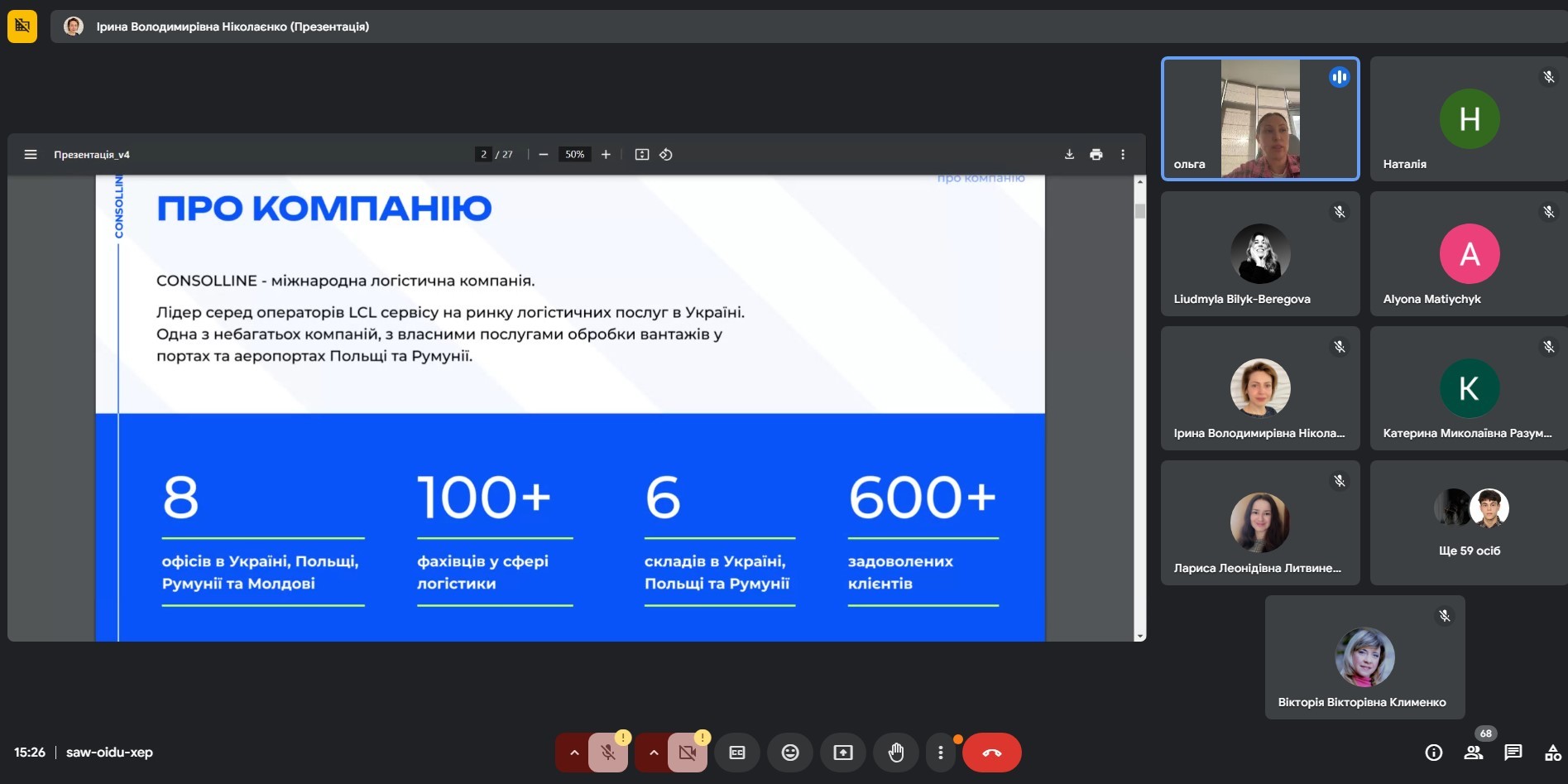The image size is (1568, 784).
Task: Select Наталія participant tile
Action: tap(1469, 118)
